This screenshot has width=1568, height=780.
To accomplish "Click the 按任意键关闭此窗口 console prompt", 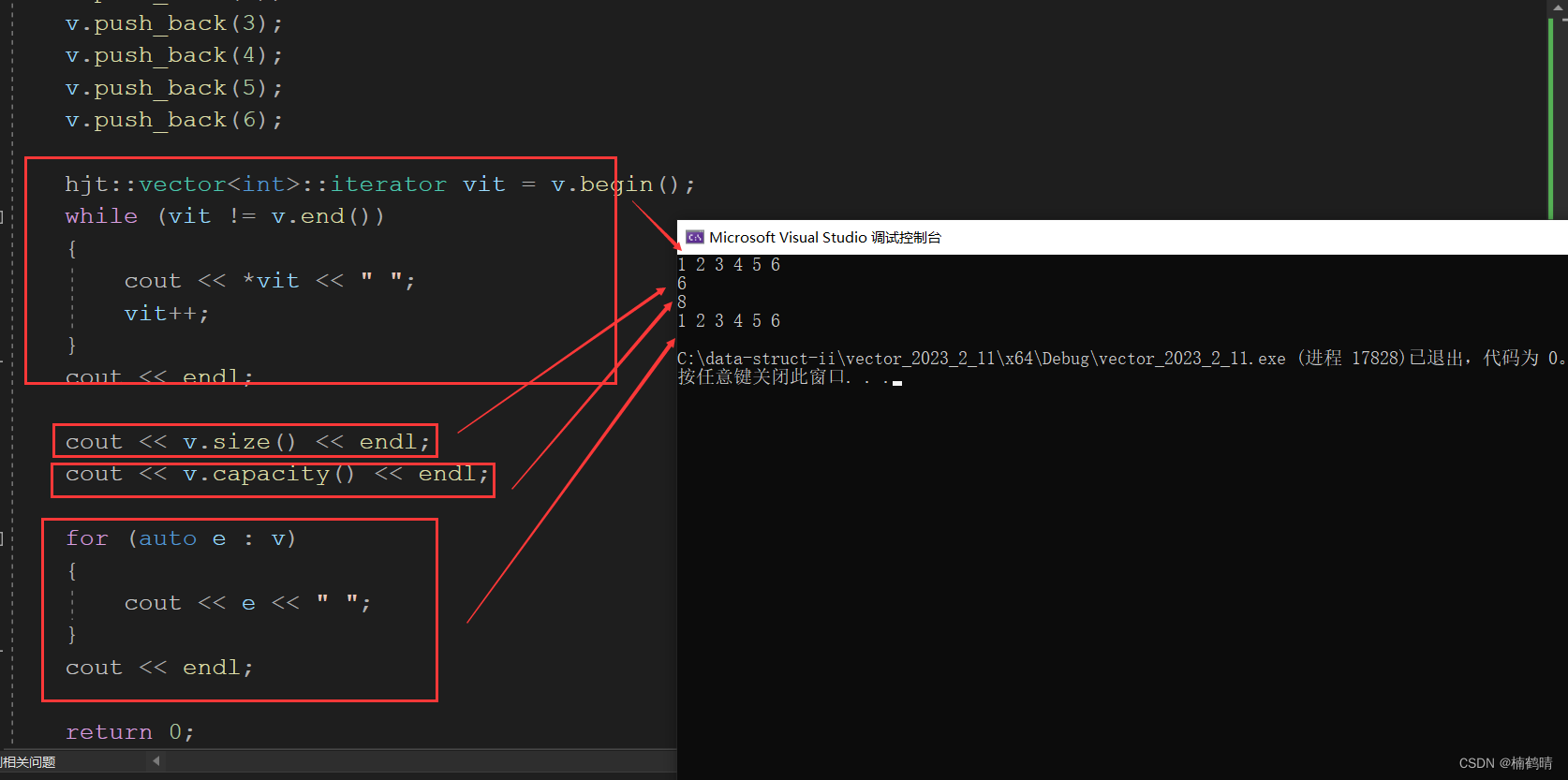I will 783,377.
